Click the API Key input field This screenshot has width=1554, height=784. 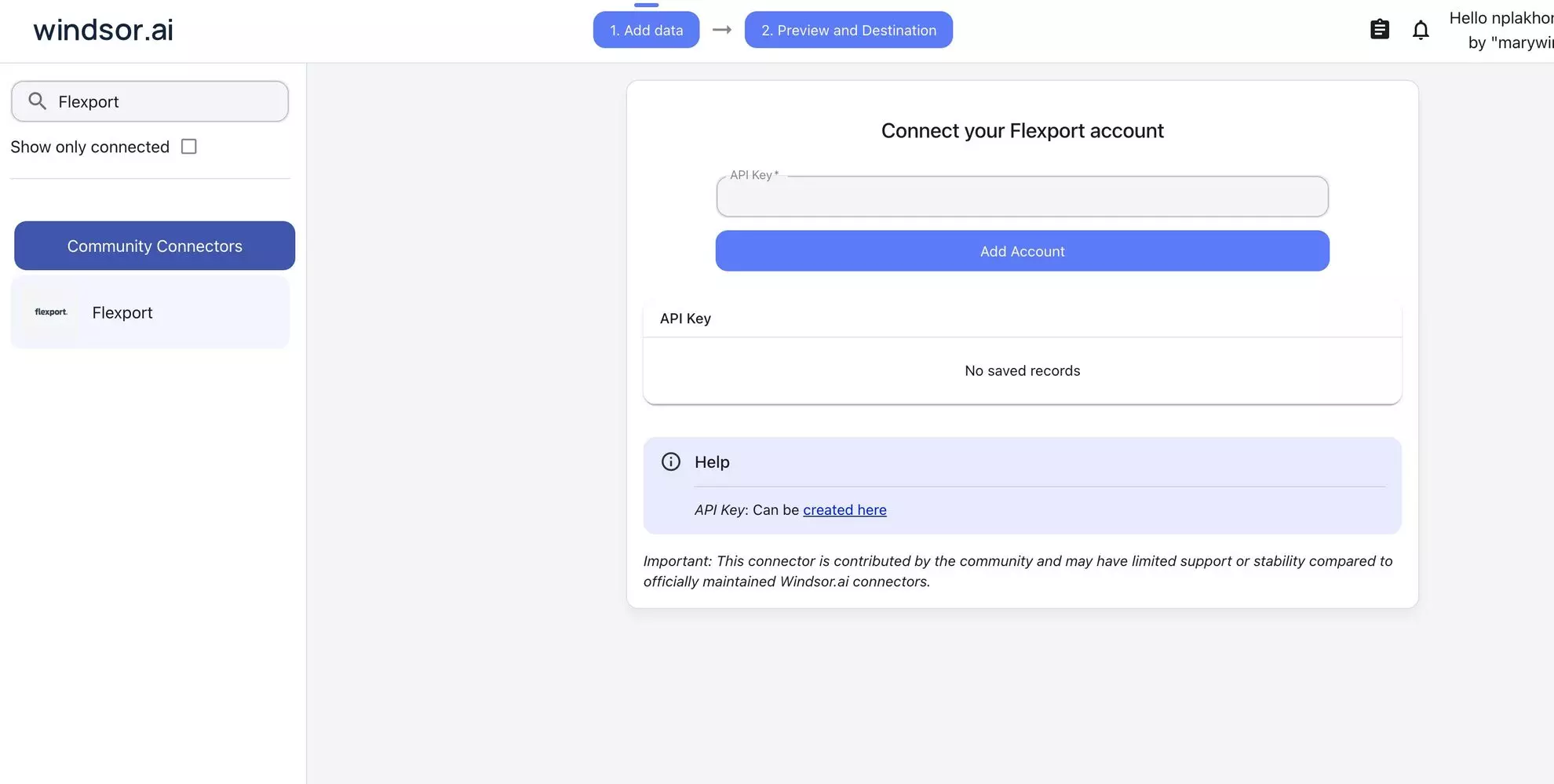pos(1021,196)
